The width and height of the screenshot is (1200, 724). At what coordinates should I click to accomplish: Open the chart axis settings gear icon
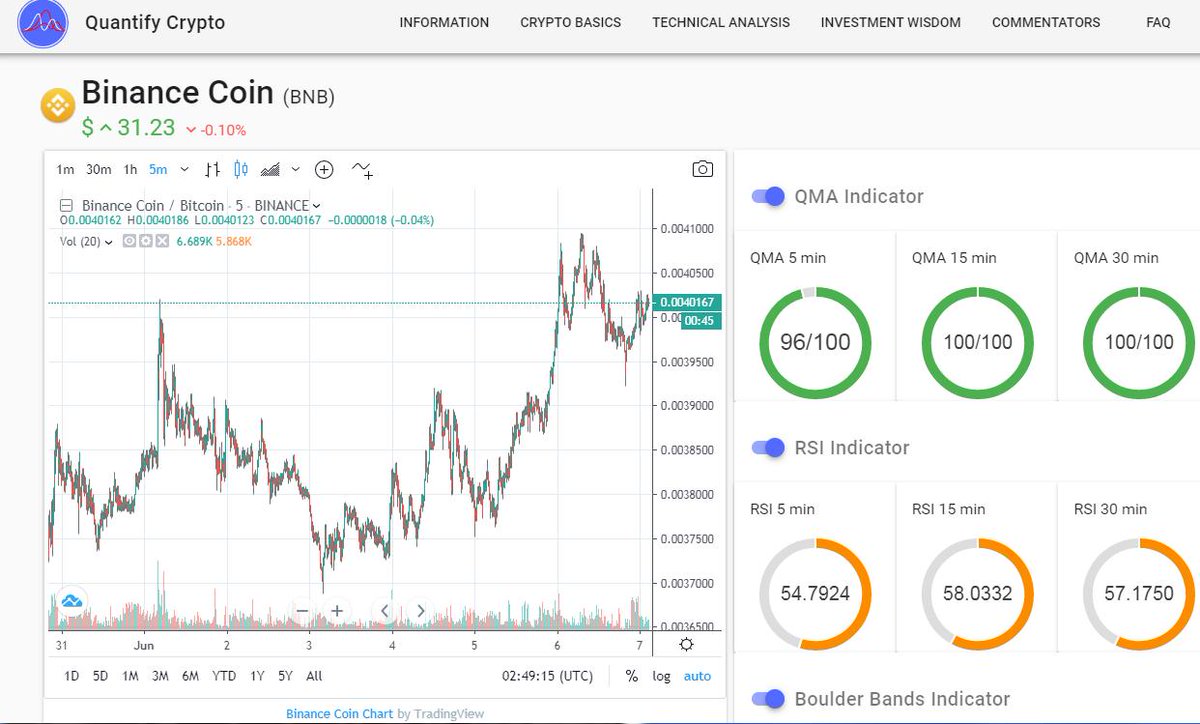[686, 645]
